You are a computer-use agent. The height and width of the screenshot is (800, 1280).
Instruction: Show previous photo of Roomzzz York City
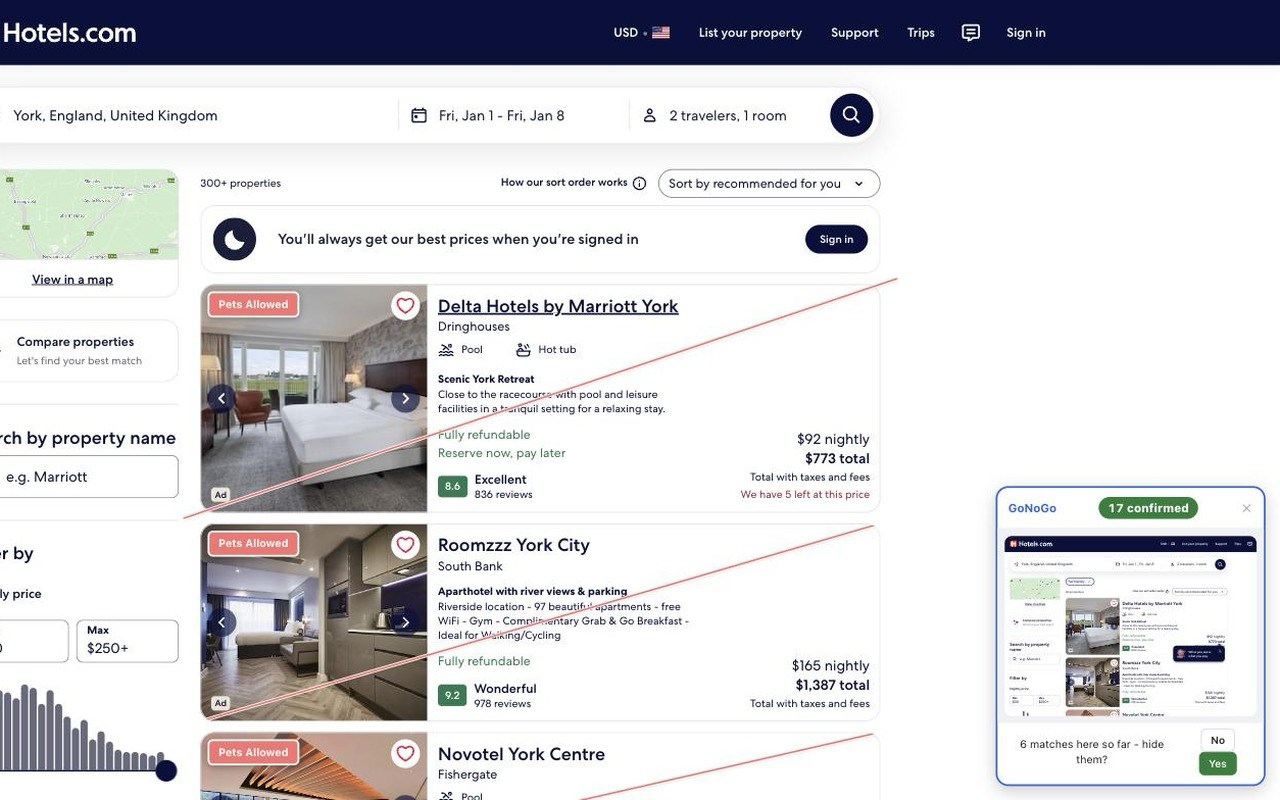221,623
